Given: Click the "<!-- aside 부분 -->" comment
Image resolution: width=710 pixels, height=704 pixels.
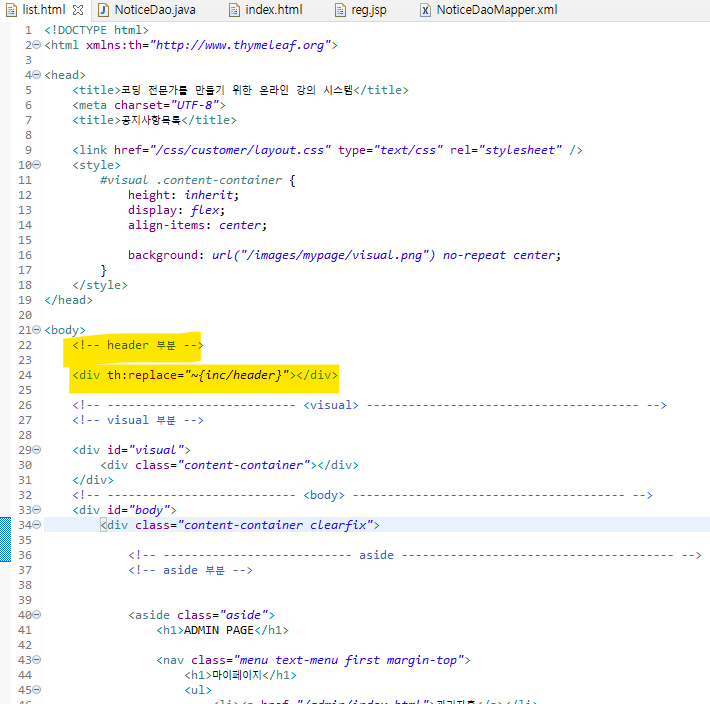Looking at the screenshot, I should point(190,570).
